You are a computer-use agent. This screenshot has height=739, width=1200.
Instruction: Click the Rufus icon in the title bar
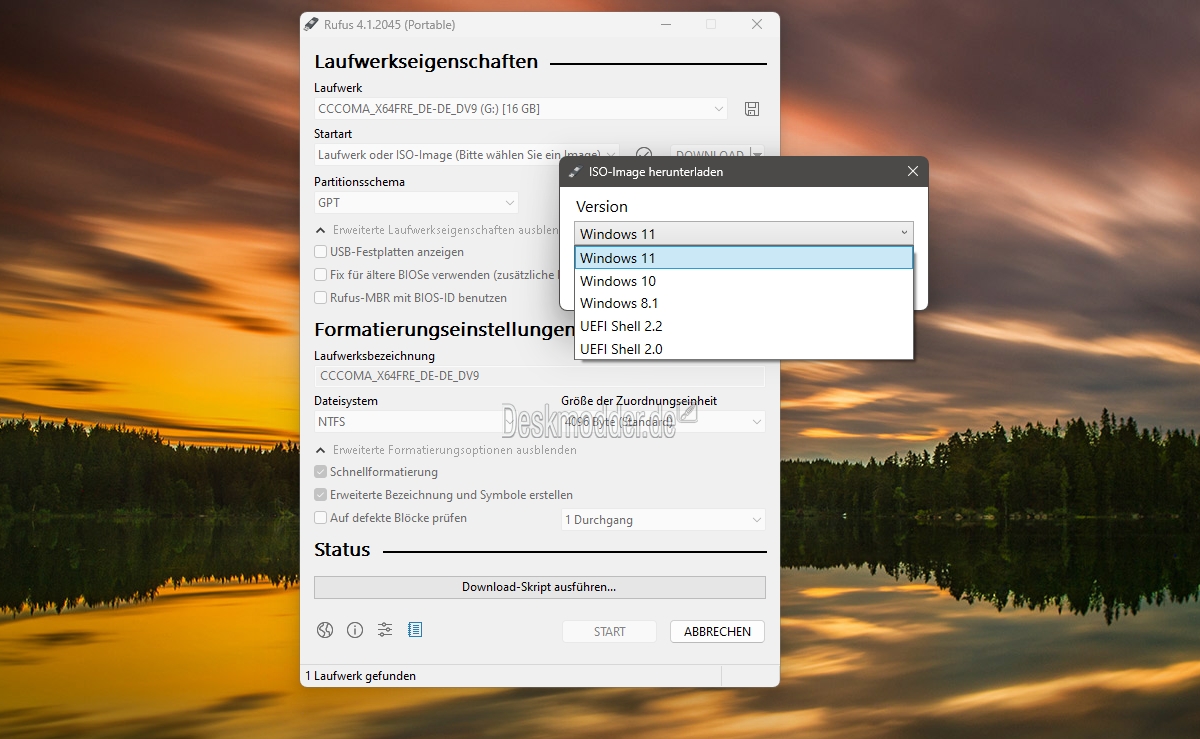[x=312, y=24]
